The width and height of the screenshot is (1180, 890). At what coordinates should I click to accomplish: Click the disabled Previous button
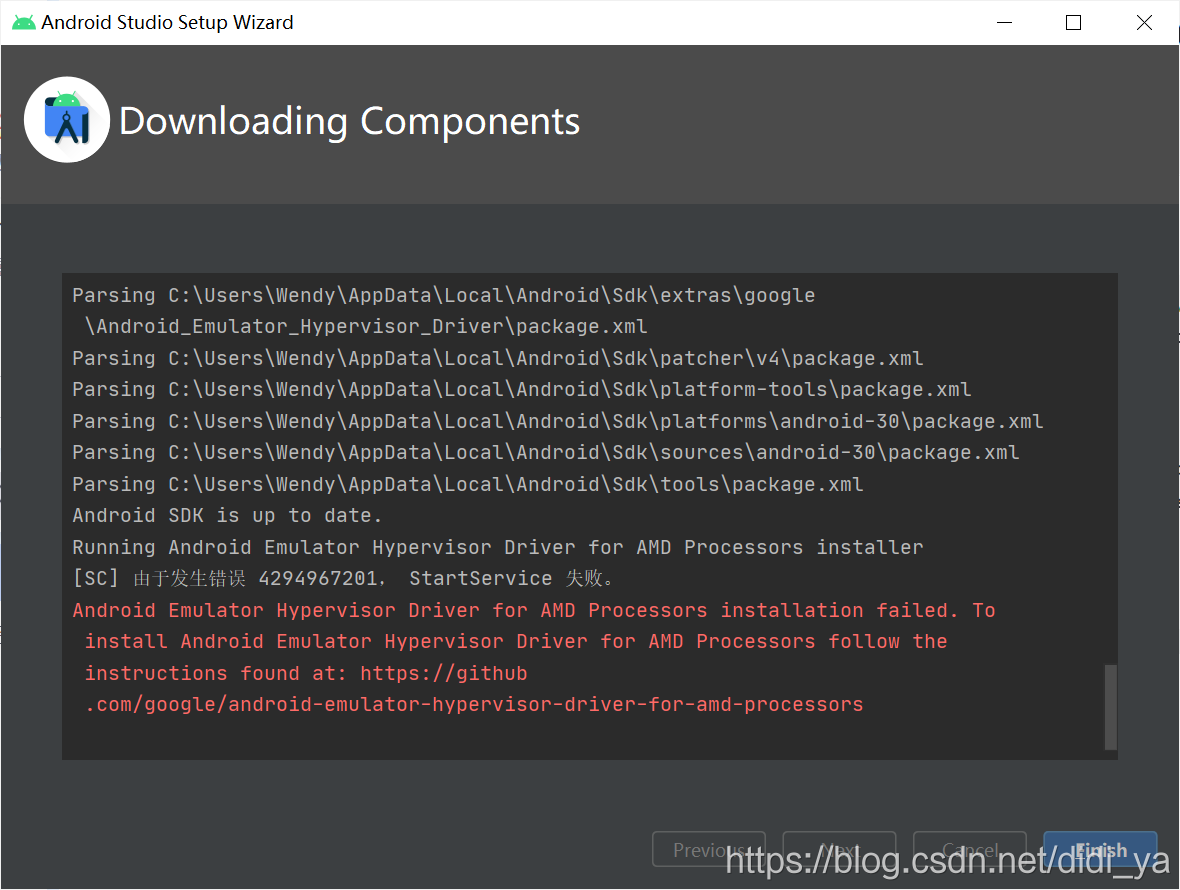pyautogui.click(x=708, y=849)
